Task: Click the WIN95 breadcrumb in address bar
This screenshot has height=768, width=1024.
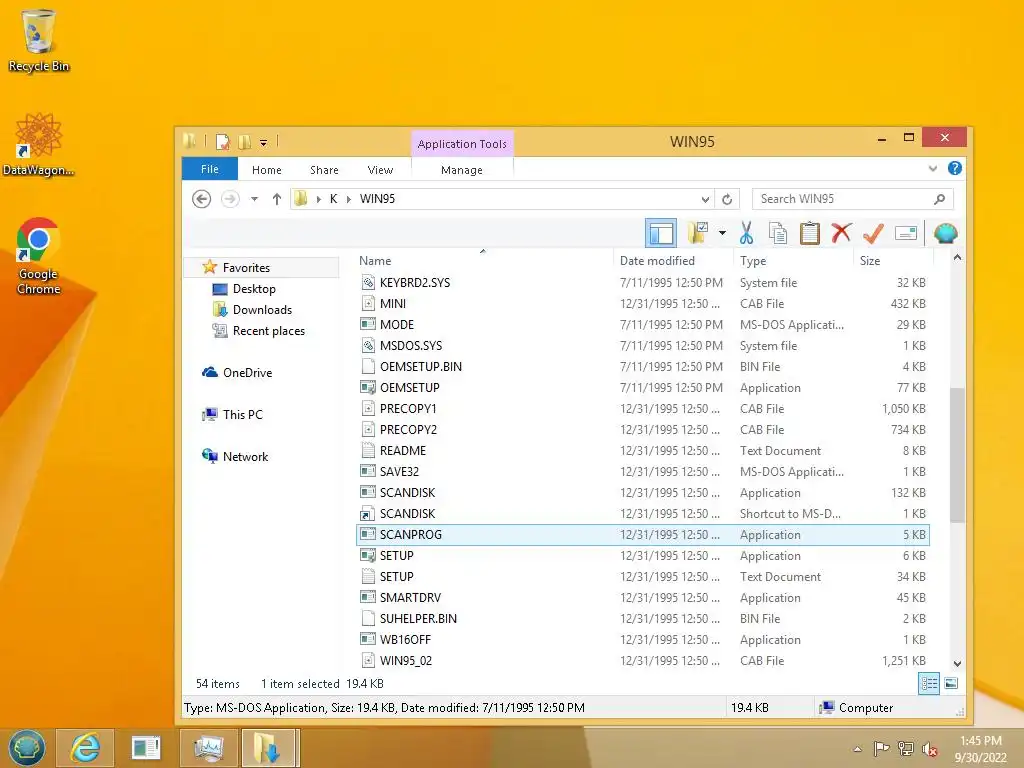Action: (377, 199)
